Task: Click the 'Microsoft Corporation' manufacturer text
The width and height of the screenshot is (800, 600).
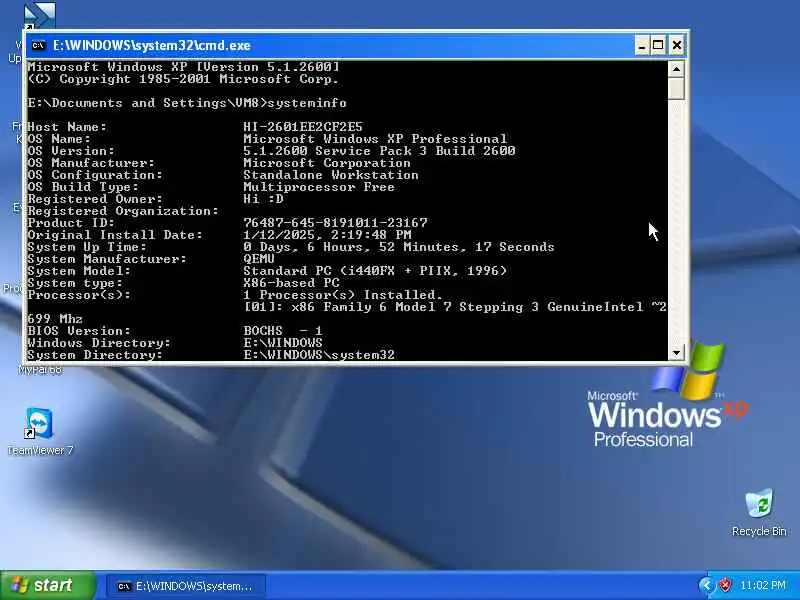Action: pyautogui.click(x=327, y=163)
